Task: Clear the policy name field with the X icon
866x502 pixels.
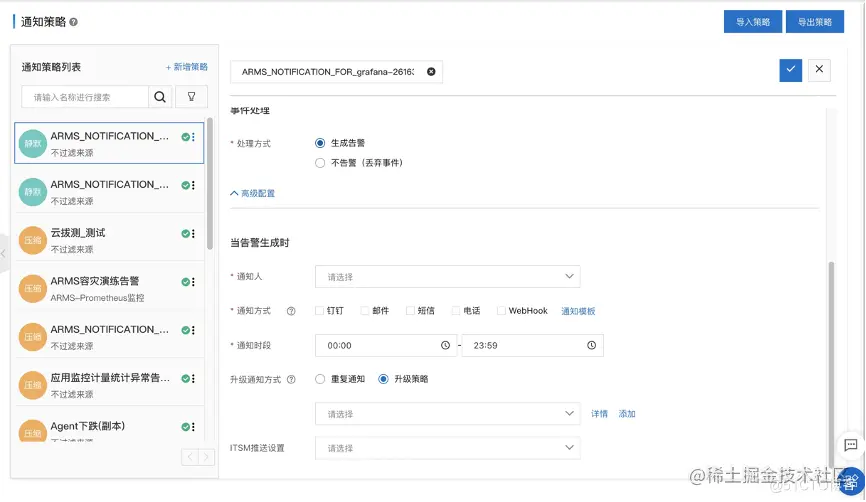Action: [x=431, y=72]
